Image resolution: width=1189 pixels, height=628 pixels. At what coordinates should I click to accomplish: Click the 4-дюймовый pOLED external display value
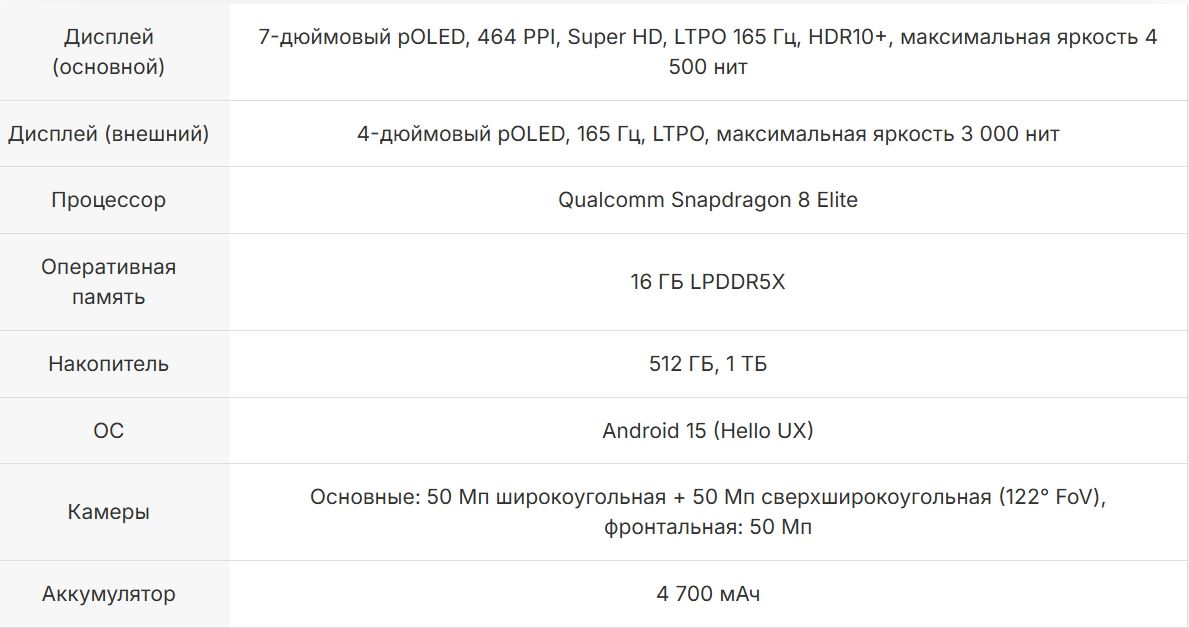[707, 134]
